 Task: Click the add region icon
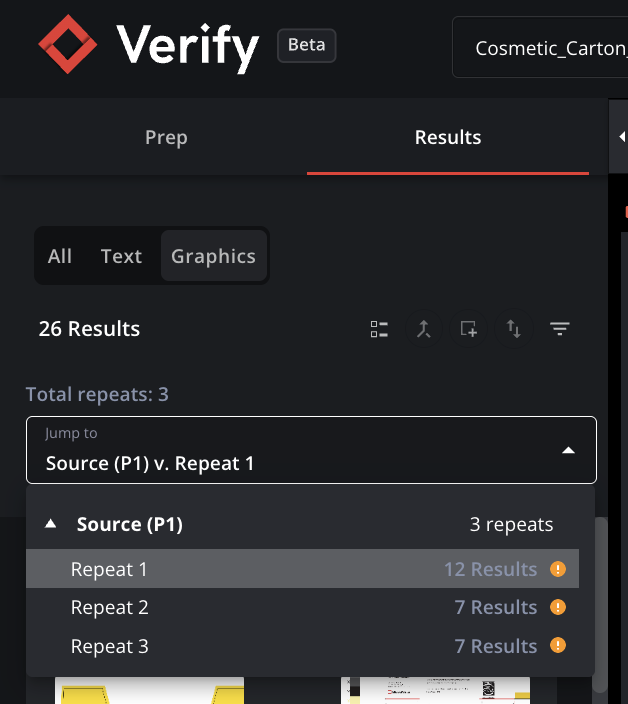(x=469, y=329)
